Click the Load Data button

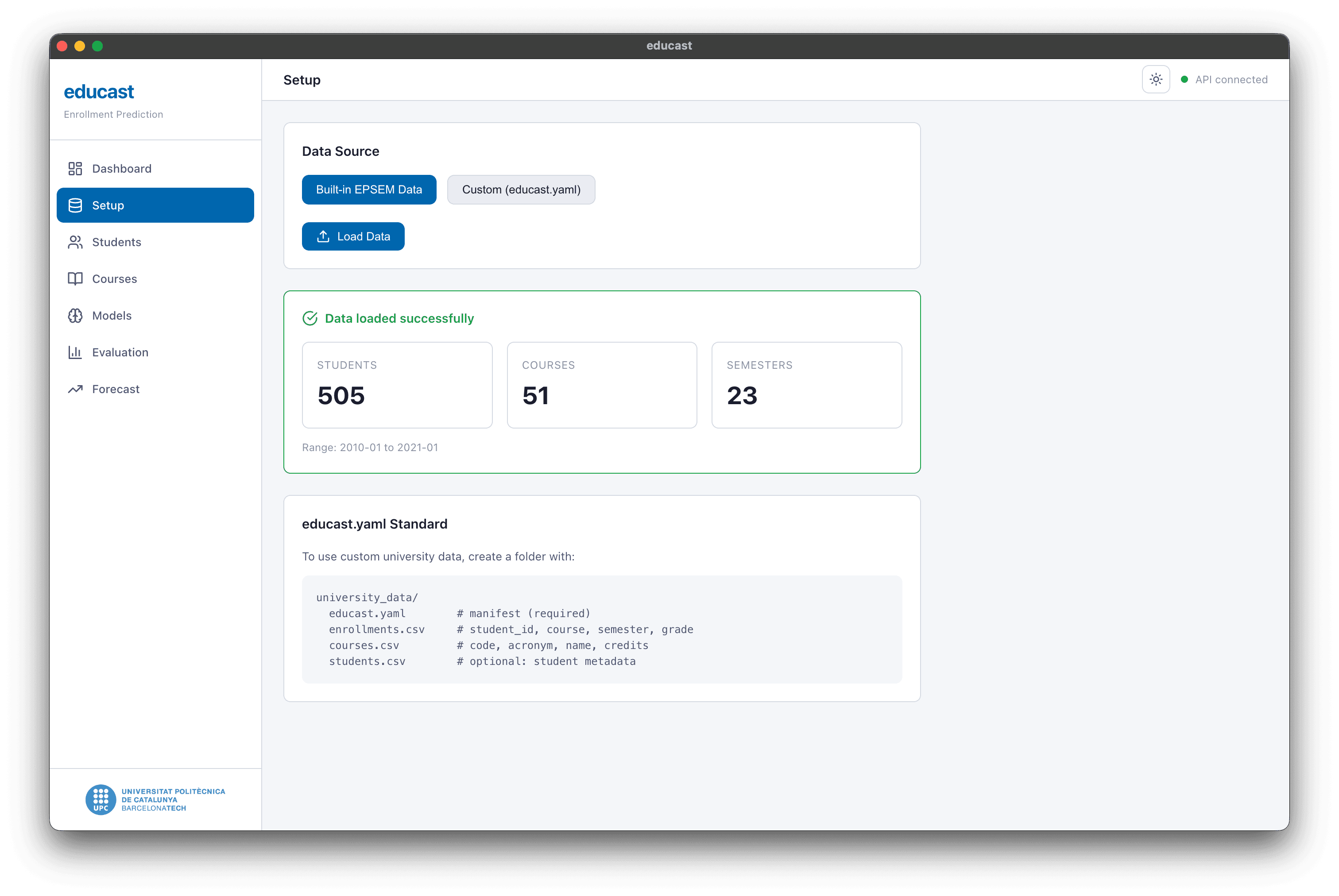pyautogui.click(x=353, y=236)
